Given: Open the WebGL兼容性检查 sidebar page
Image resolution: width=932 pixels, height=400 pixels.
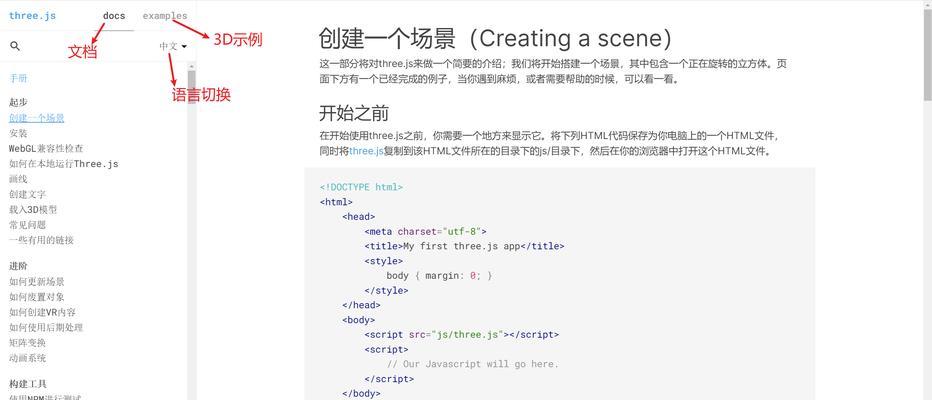Looking at the screenshot, I should pyautogui.click(x=46, y=148).
